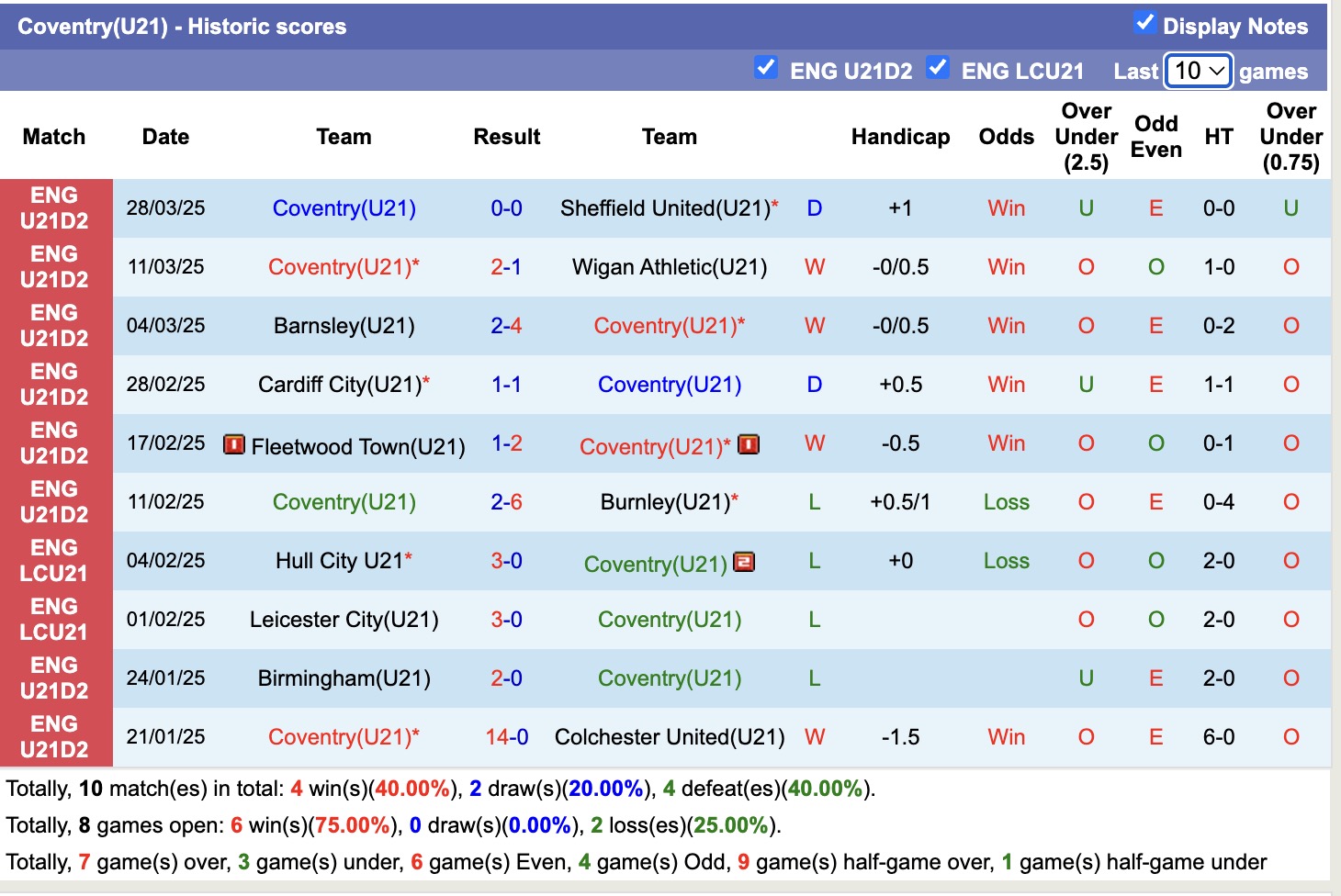Screen dimensions: 1341x896
Task: Open Birmingham(U21) team page
Action: [x=344, y=678]
